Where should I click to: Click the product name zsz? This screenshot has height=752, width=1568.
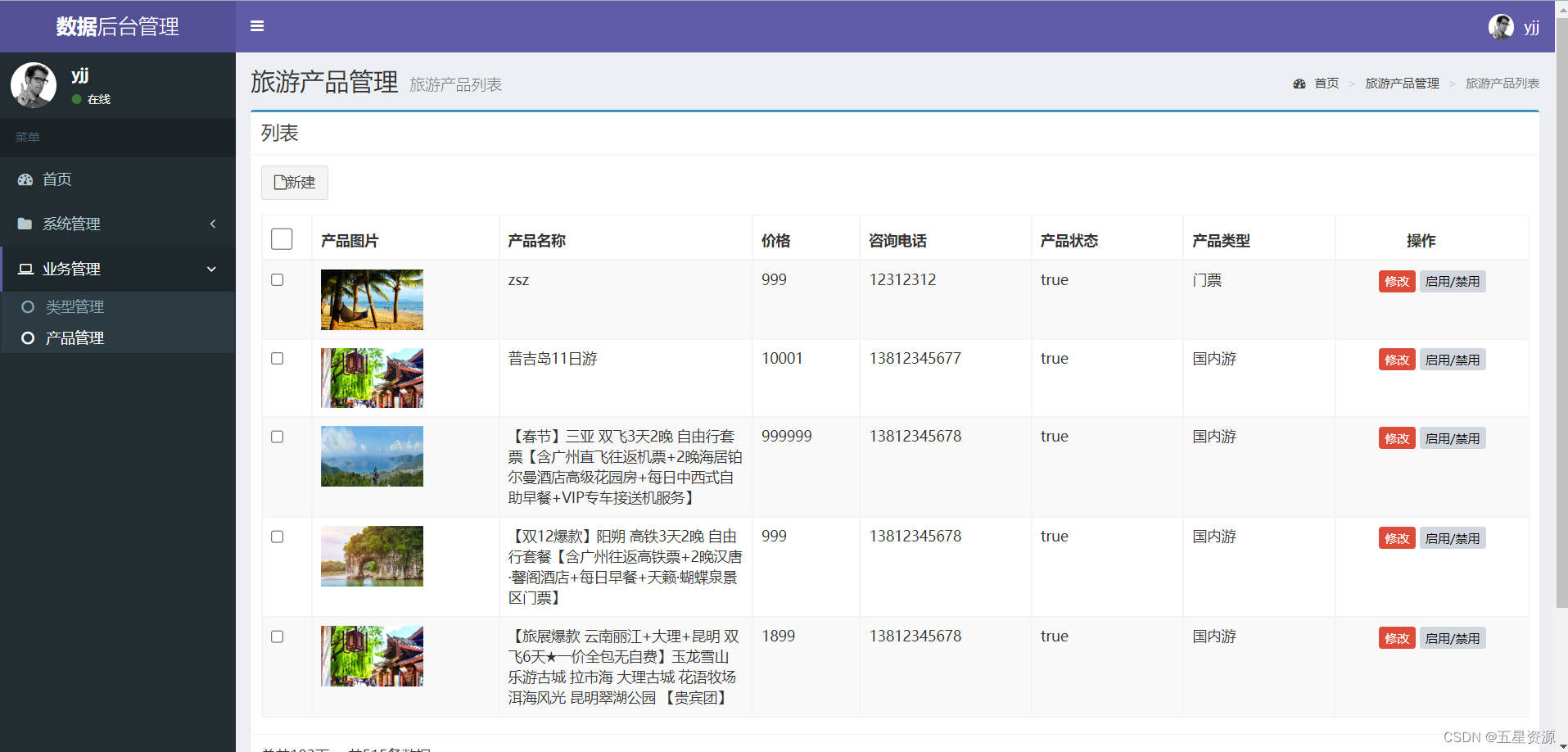click(518, 280)
